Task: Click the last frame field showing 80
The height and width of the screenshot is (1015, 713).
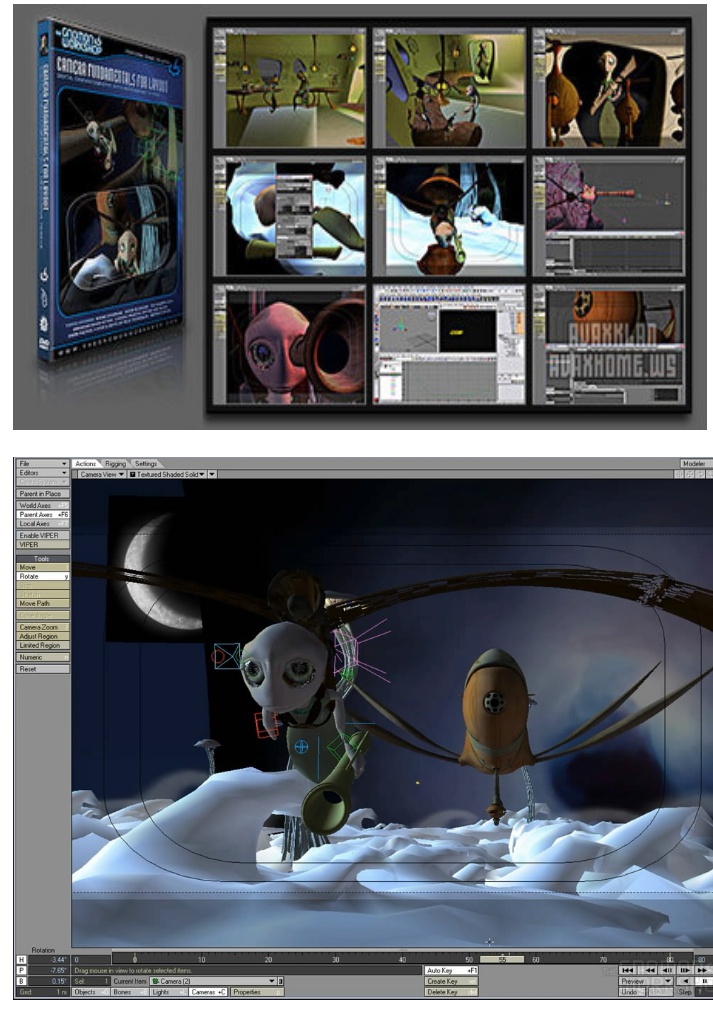Action: pyautogui.click(x=703, y=959)
